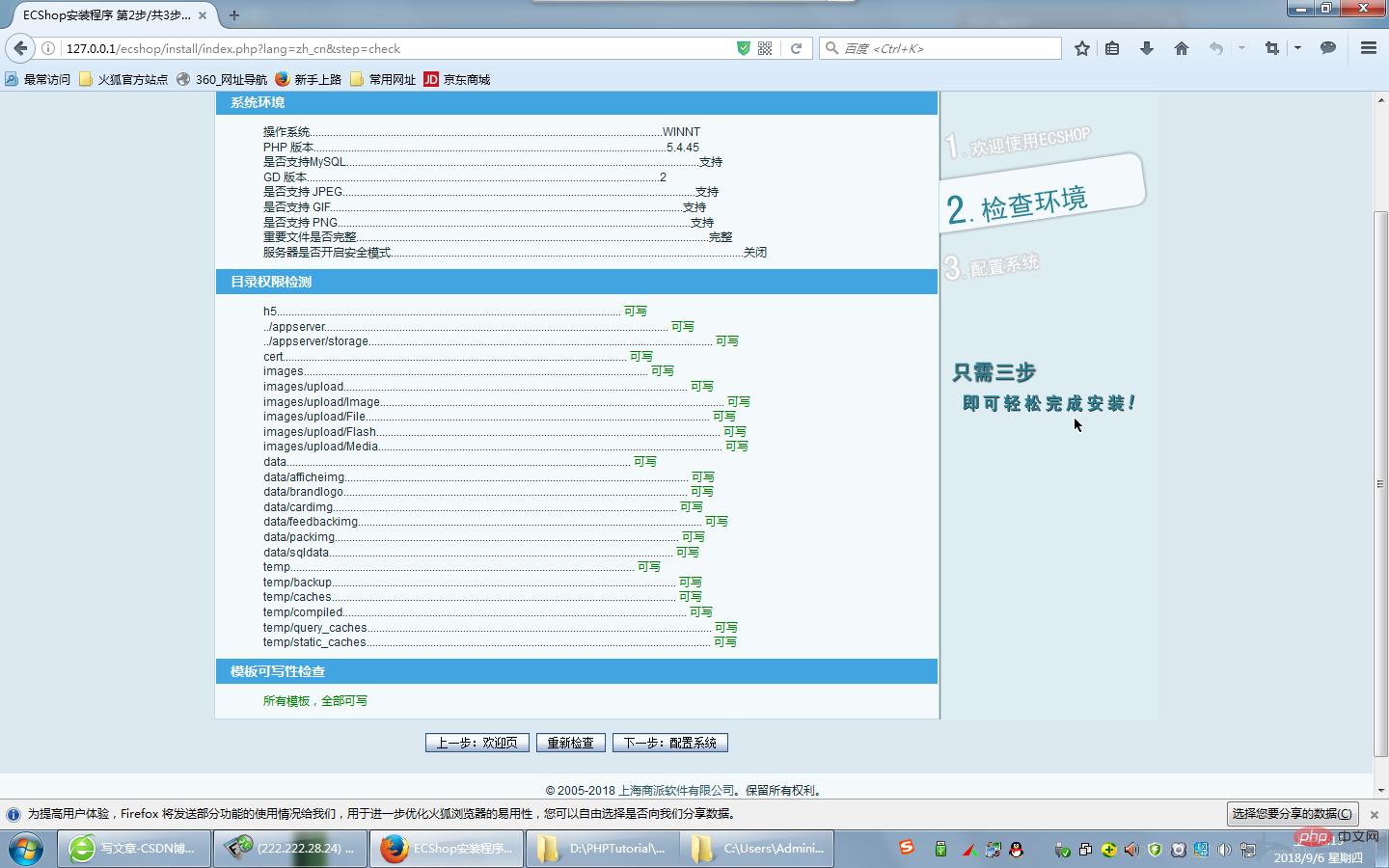Select the PHP 版本 5.4.45 row

click(x=481, y=148)
